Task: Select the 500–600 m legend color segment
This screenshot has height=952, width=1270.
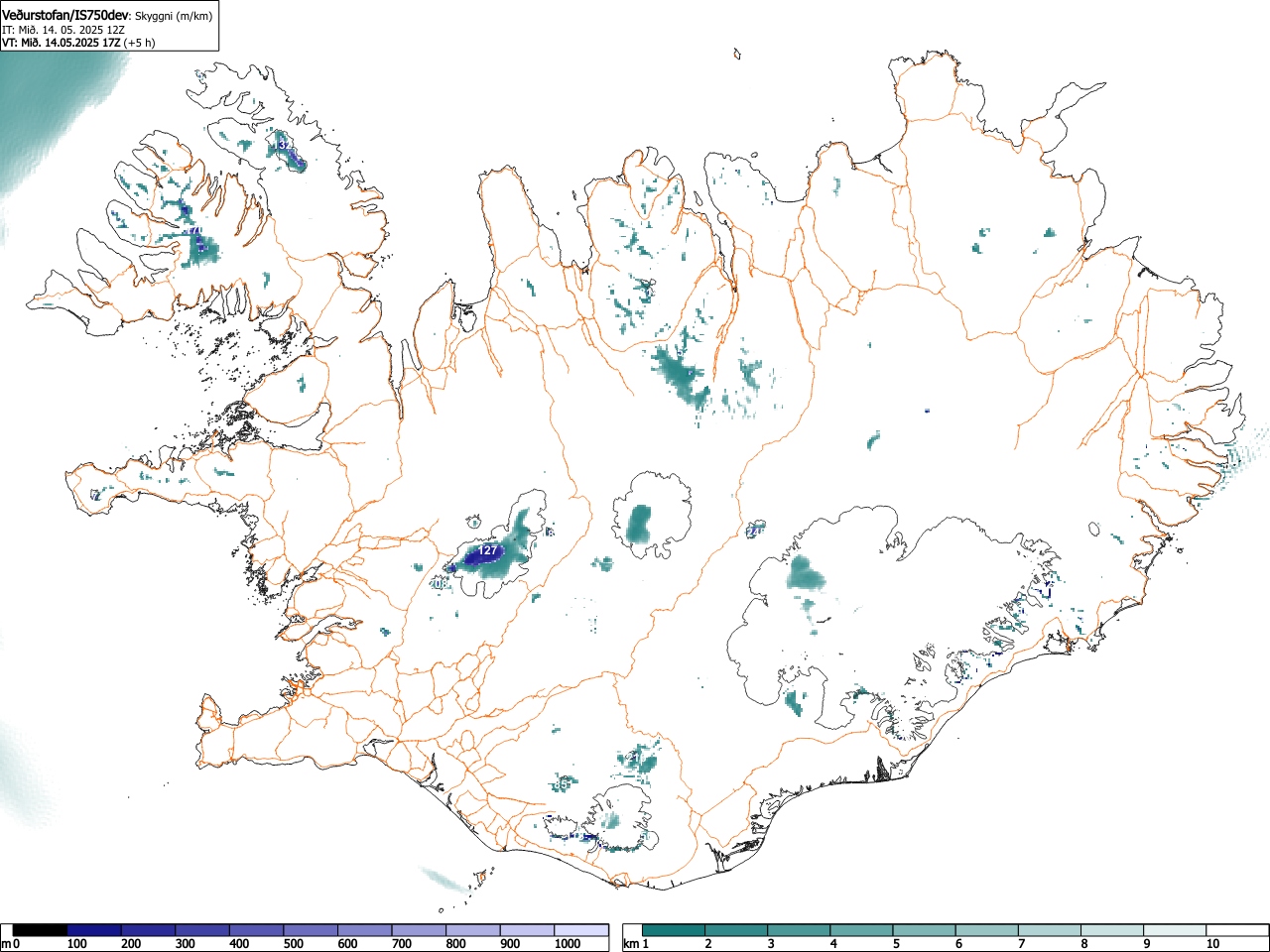Action: 311,930
